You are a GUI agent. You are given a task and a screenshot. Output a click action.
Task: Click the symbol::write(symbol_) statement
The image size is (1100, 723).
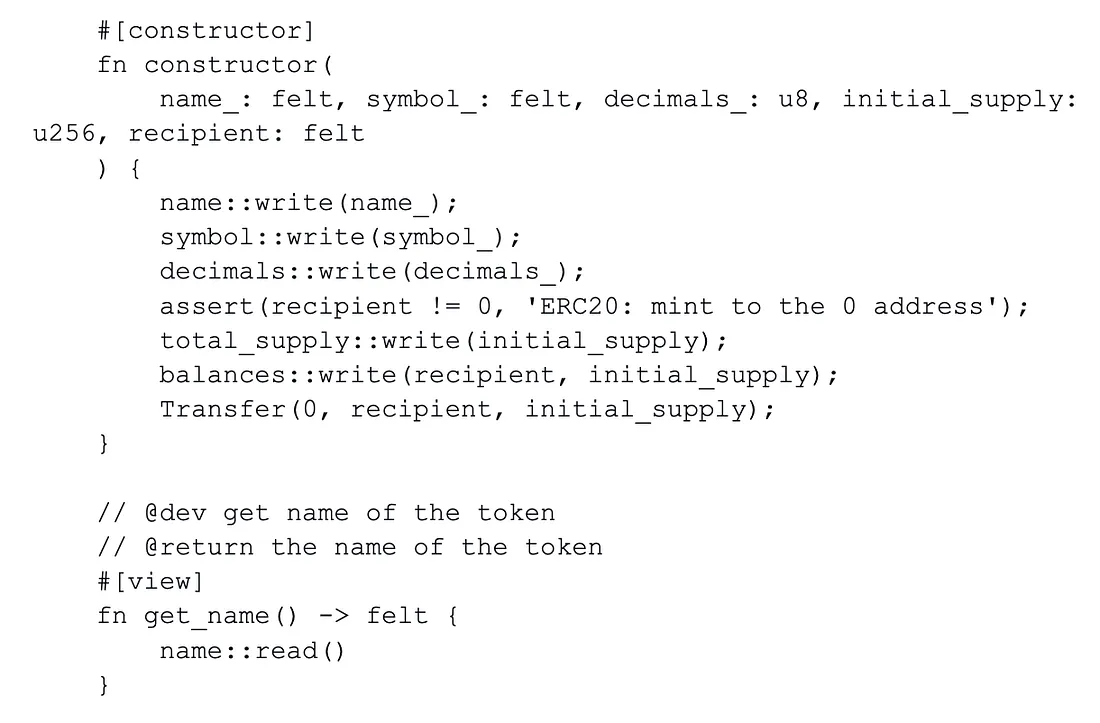coord(340,237)
